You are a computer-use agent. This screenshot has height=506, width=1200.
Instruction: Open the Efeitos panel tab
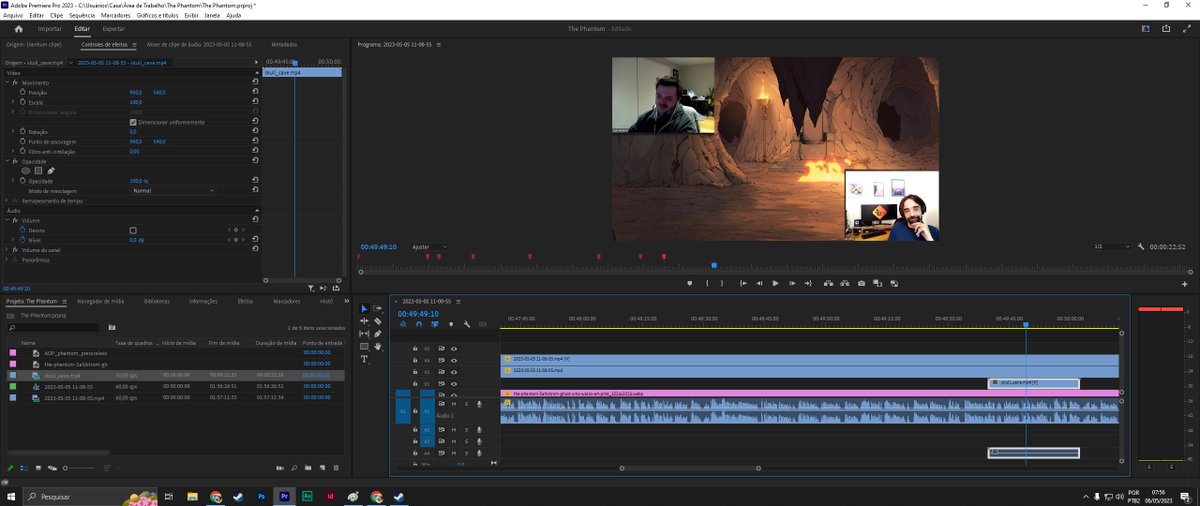coord(245,300)
